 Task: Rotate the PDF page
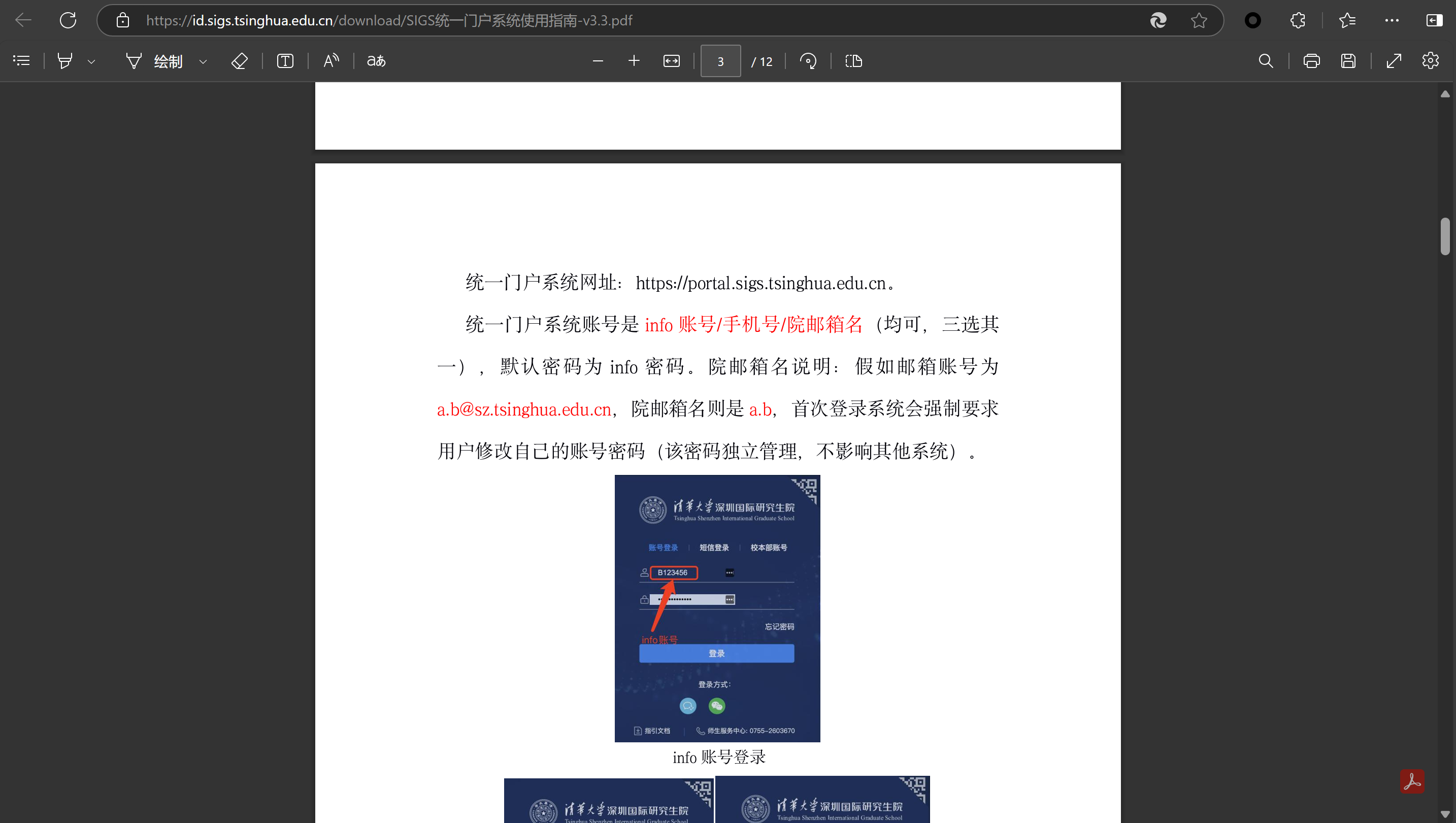pyautogui.click(x=808, y=60)
